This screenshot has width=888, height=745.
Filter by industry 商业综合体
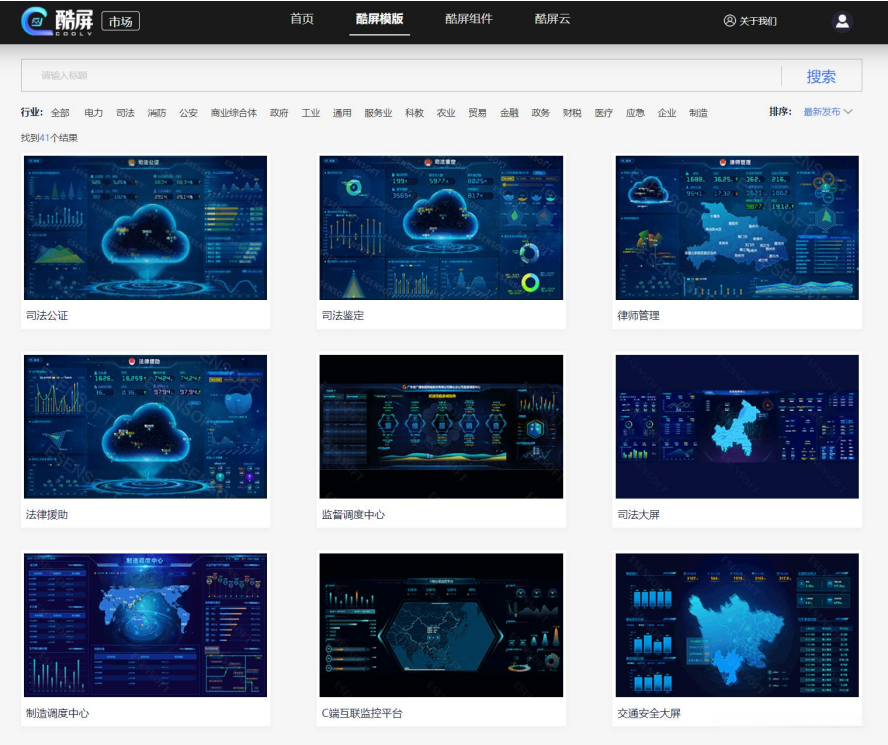pos(234,113)
